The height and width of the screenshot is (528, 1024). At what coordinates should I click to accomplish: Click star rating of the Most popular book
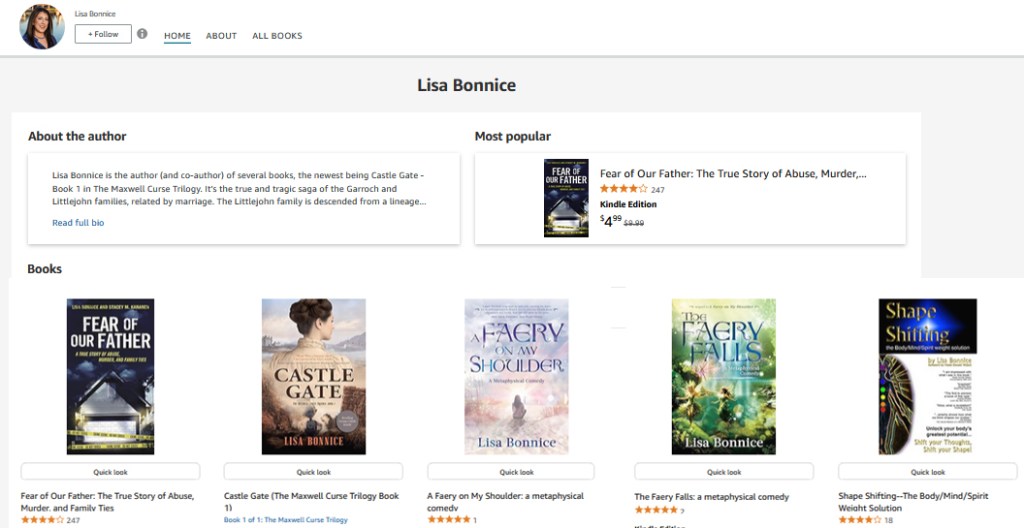tap(622, 189)
